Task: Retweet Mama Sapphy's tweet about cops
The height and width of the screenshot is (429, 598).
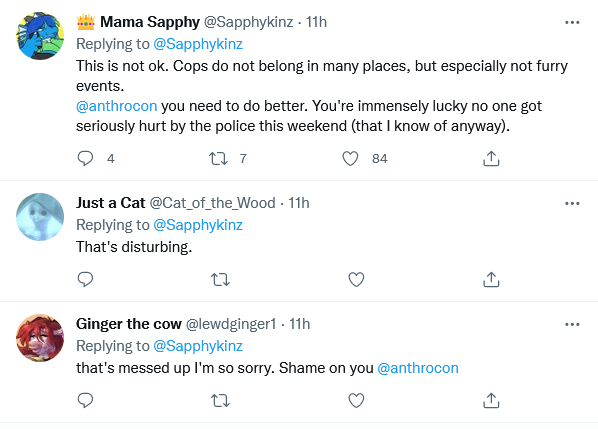Action: [219, 158]
